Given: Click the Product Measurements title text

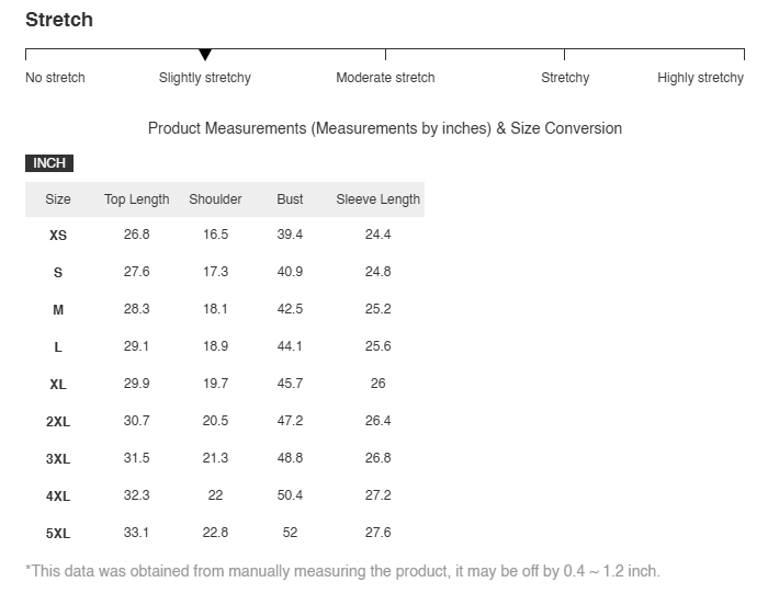Looking at the screenshot, I should pos(385,128).
